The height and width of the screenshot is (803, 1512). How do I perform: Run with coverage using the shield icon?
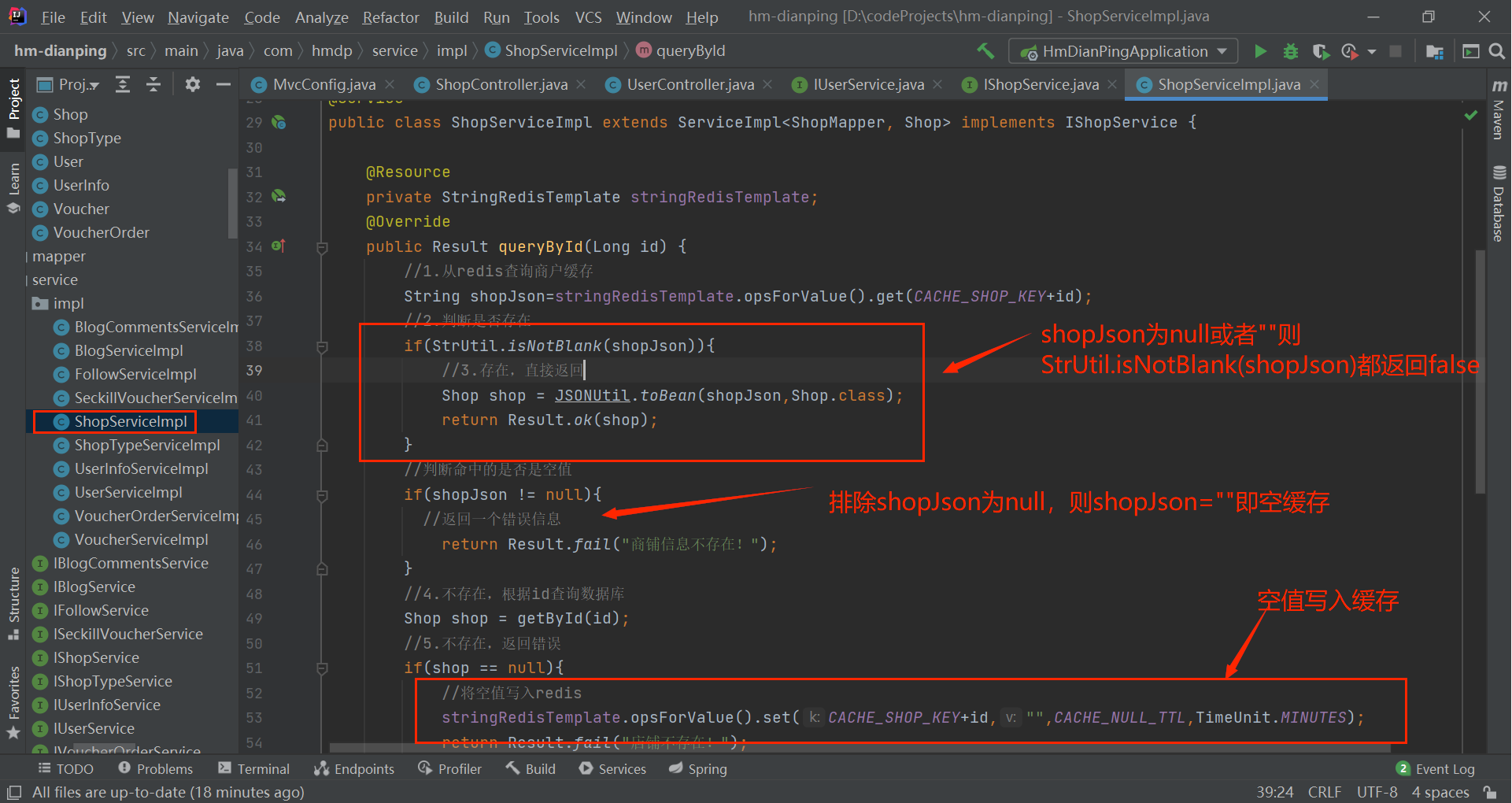coord(1321,51)
